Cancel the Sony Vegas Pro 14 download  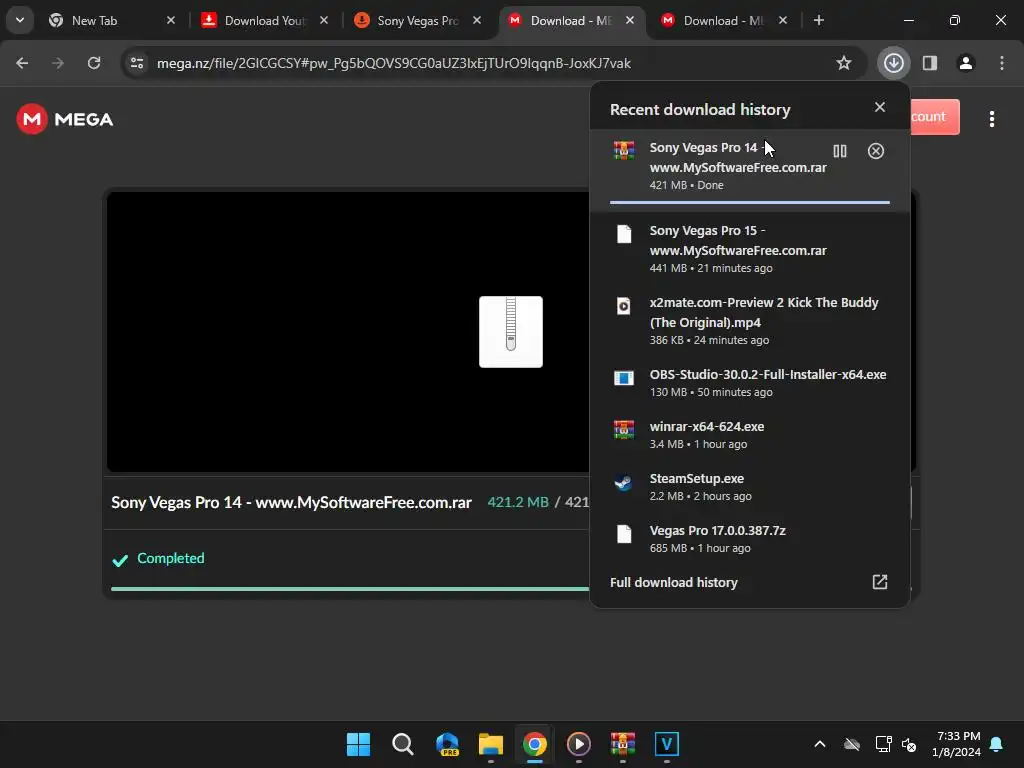(876, 151)
